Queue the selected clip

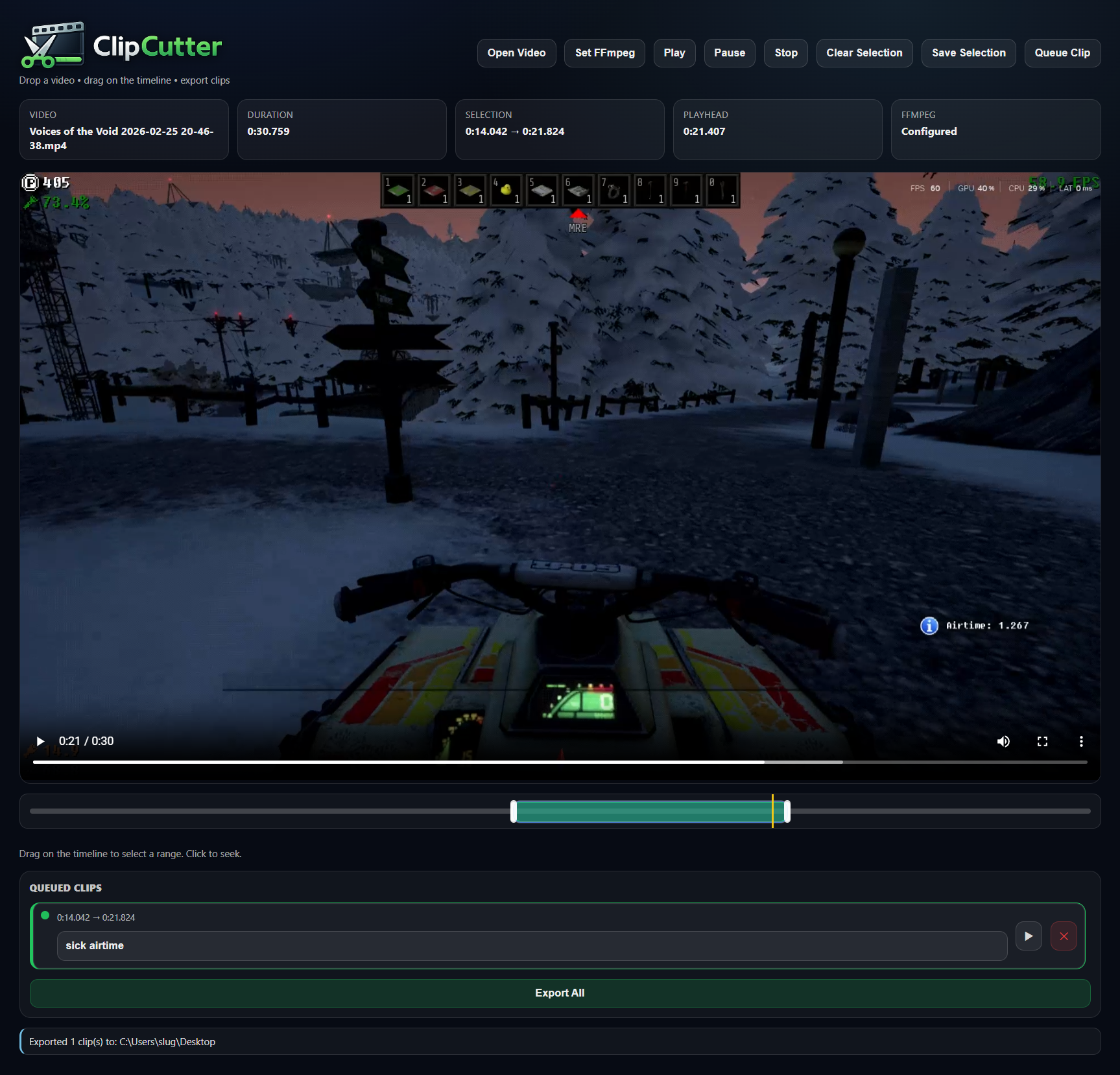[x=1062, y=53]
